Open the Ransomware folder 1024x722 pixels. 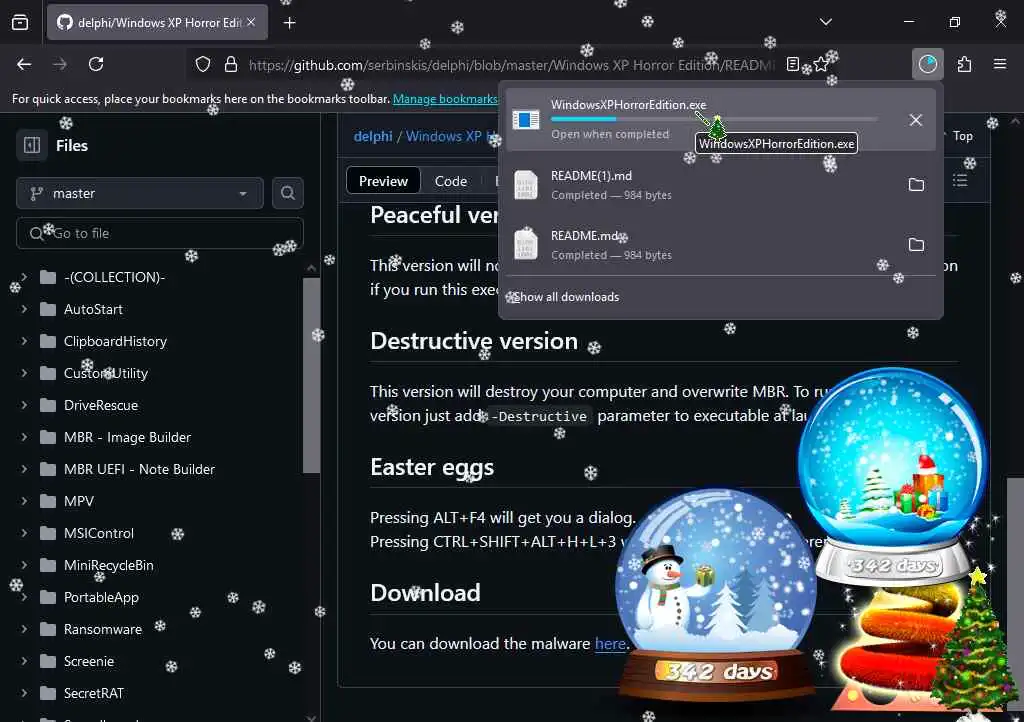[103, 629]
